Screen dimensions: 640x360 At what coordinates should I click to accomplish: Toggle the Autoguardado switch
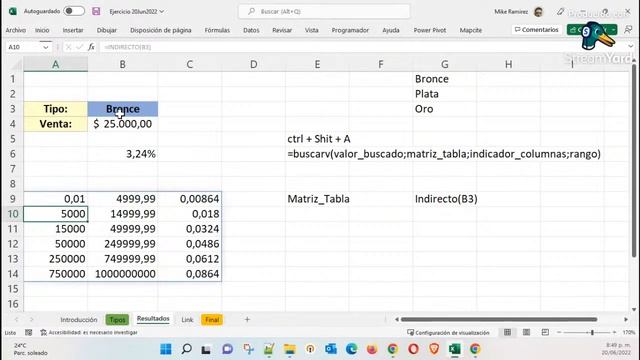click(74, 11)
